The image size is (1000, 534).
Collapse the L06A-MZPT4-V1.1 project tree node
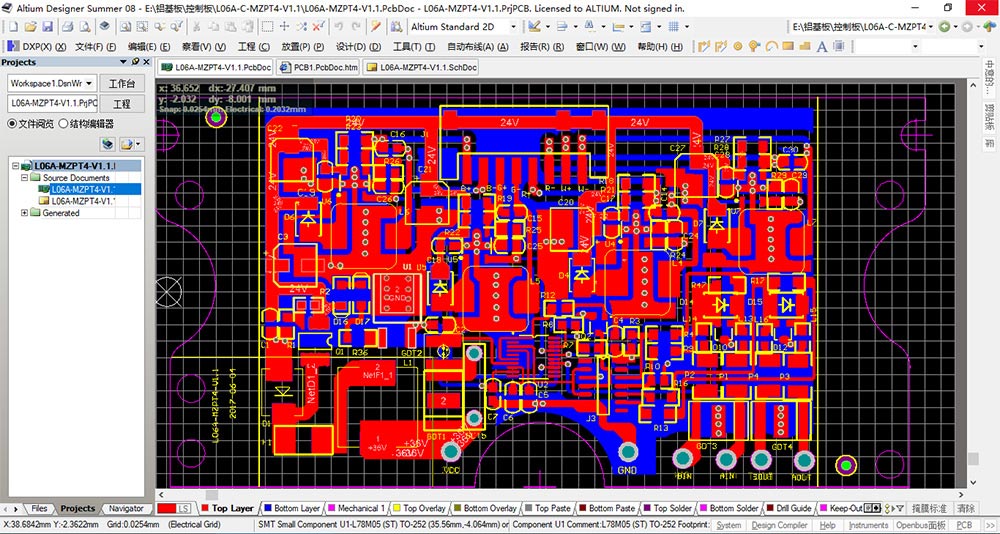15,166
